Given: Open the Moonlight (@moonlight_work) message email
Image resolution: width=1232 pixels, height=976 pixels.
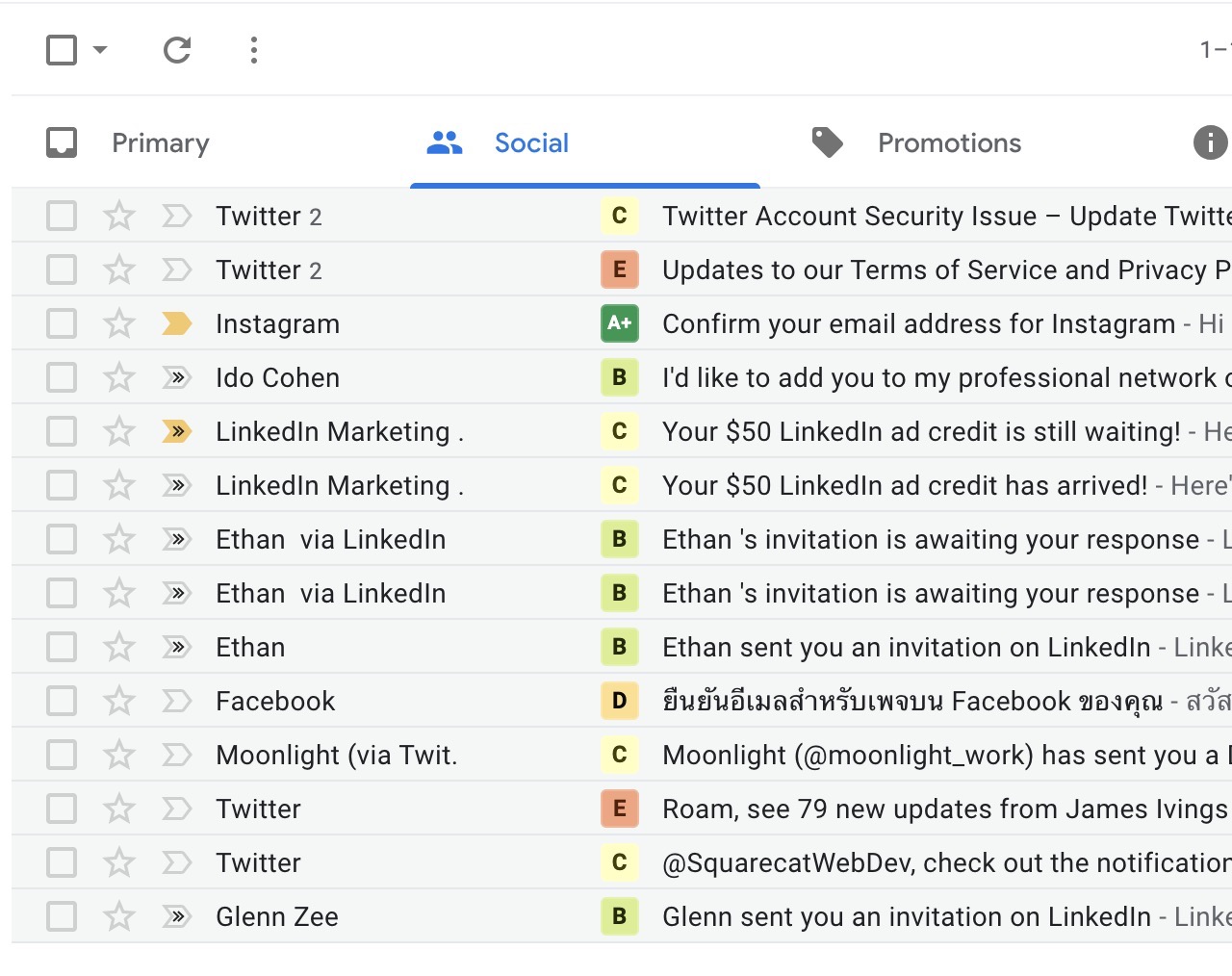Looking at the screenshot, I should click(x=622, y=755).
